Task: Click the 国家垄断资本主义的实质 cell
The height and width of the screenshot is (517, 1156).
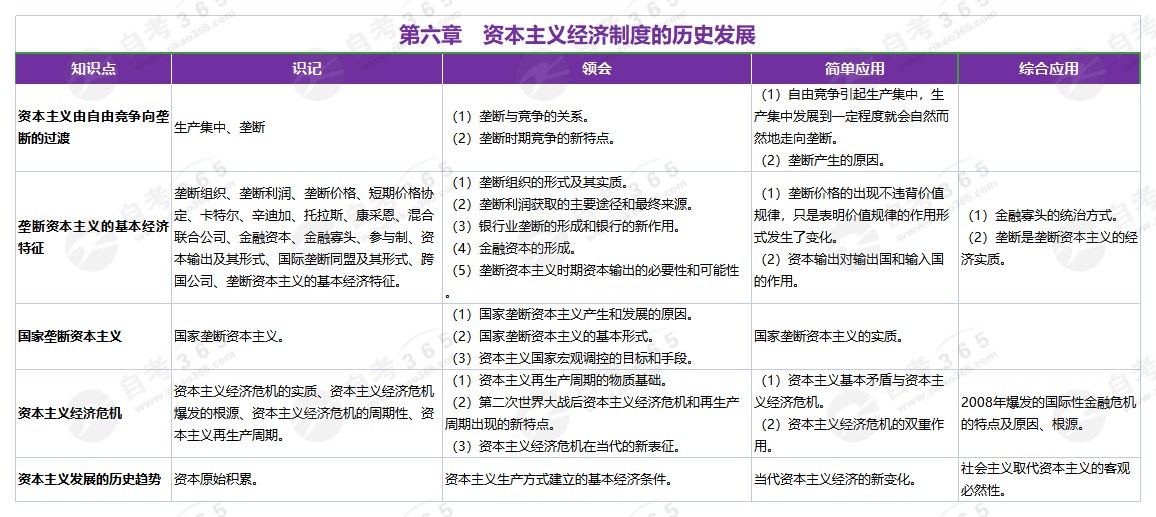Action: tap(831, 336)
